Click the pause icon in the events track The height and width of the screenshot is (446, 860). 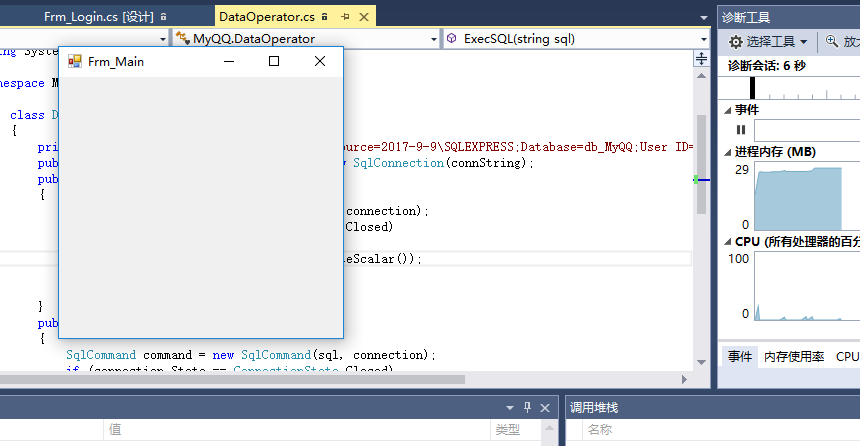coord(741,130)
